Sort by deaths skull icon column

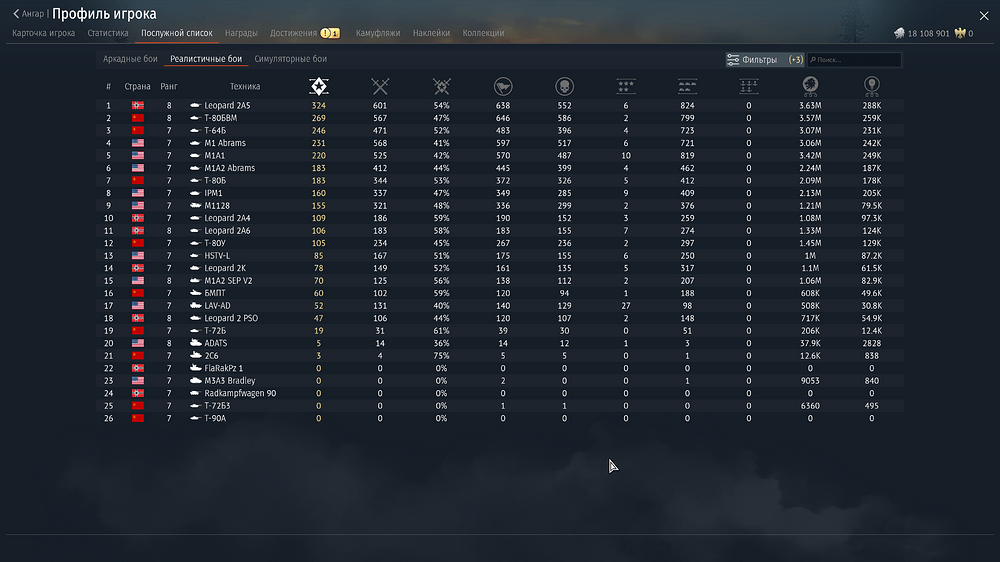pos(564,86)
